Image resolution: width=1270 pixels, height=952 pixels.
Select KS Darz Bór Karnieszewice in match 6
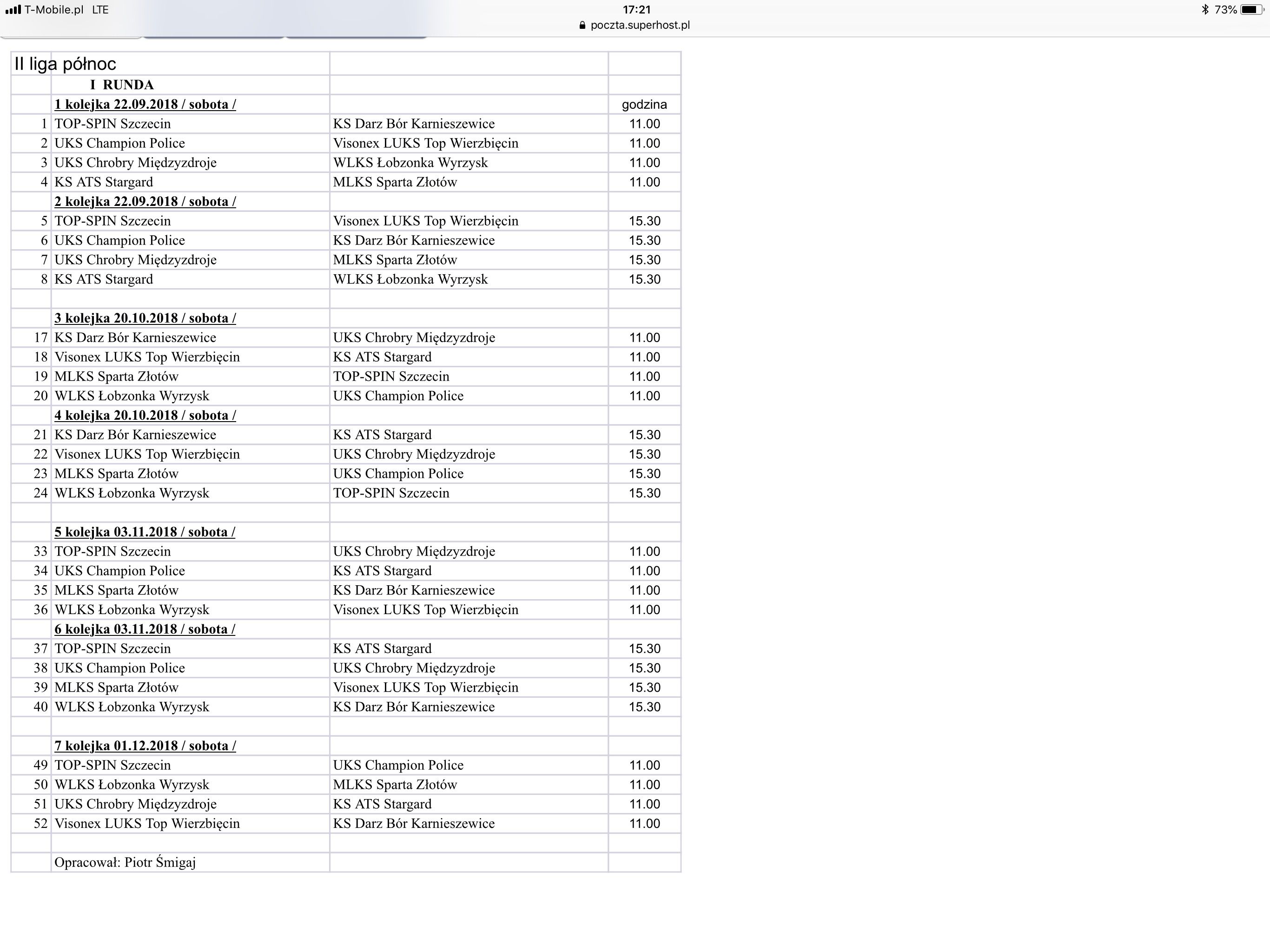[414, 241]
